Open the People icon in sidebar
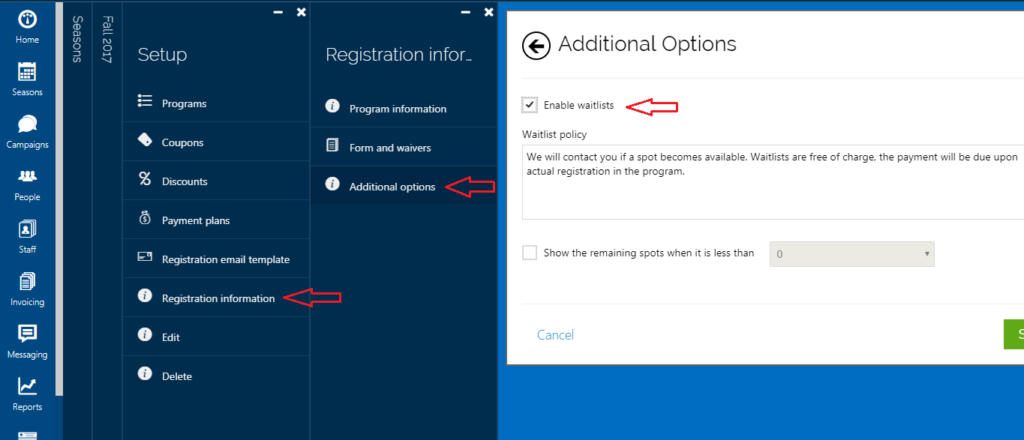Image resolution: width=1024 pixels, height=440 pixels. coord(27,176)
